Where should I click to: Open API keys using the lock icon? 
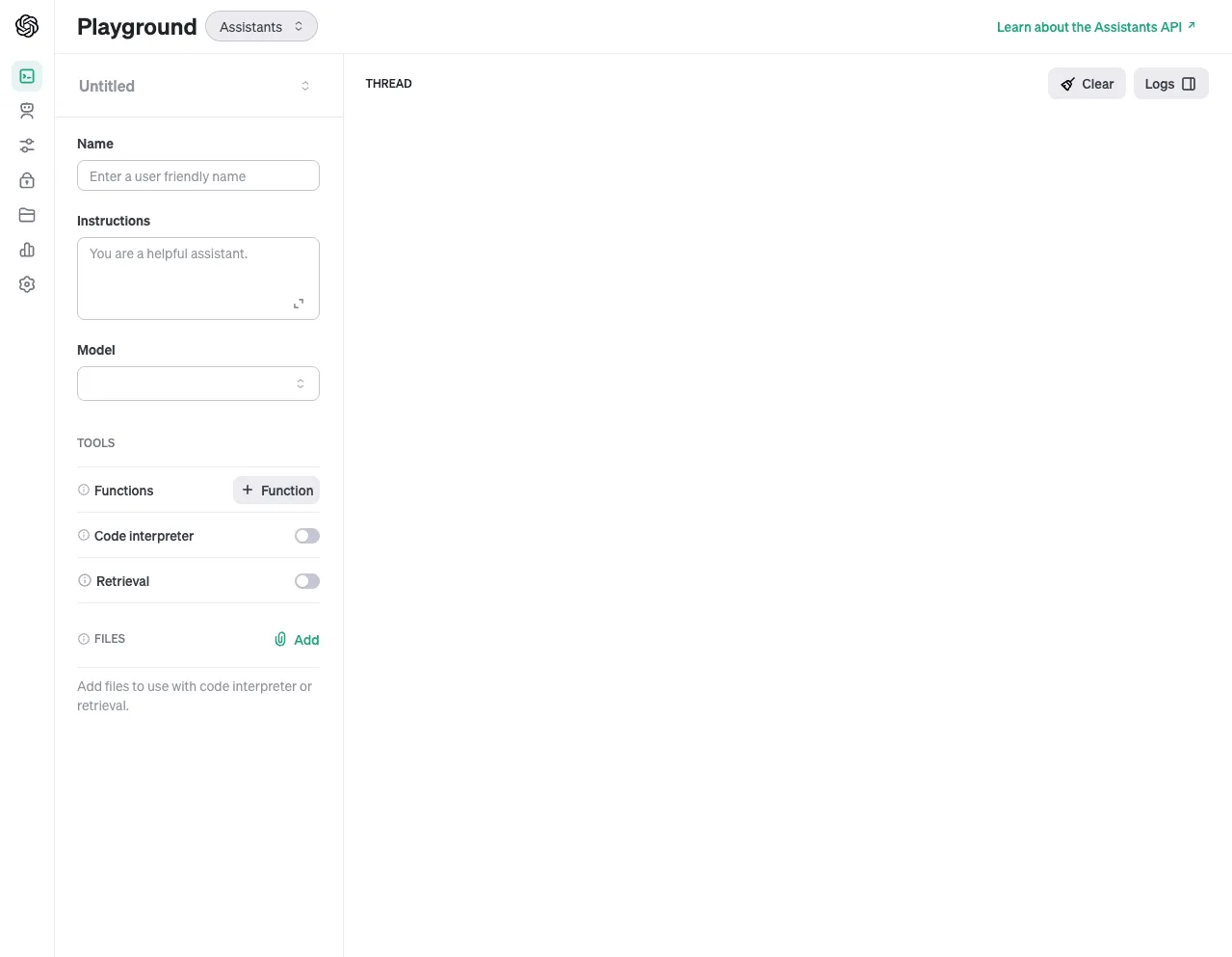(26, 179)
